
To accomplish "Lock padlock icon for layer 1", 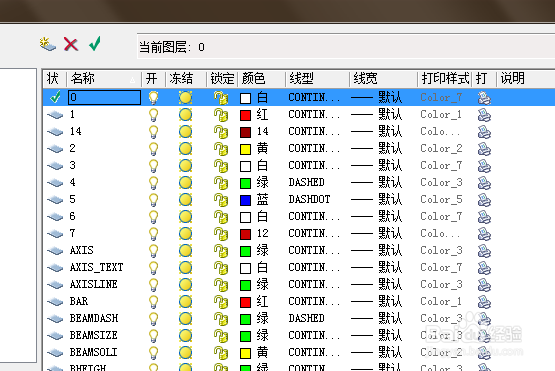I will (x=221, y=115).
